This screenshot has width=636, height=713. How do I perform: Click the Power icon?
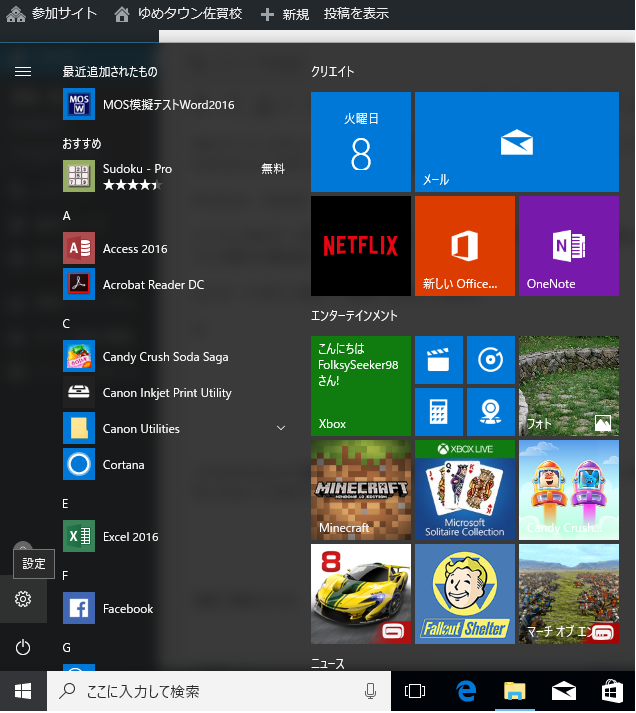[x=23, y=648]
